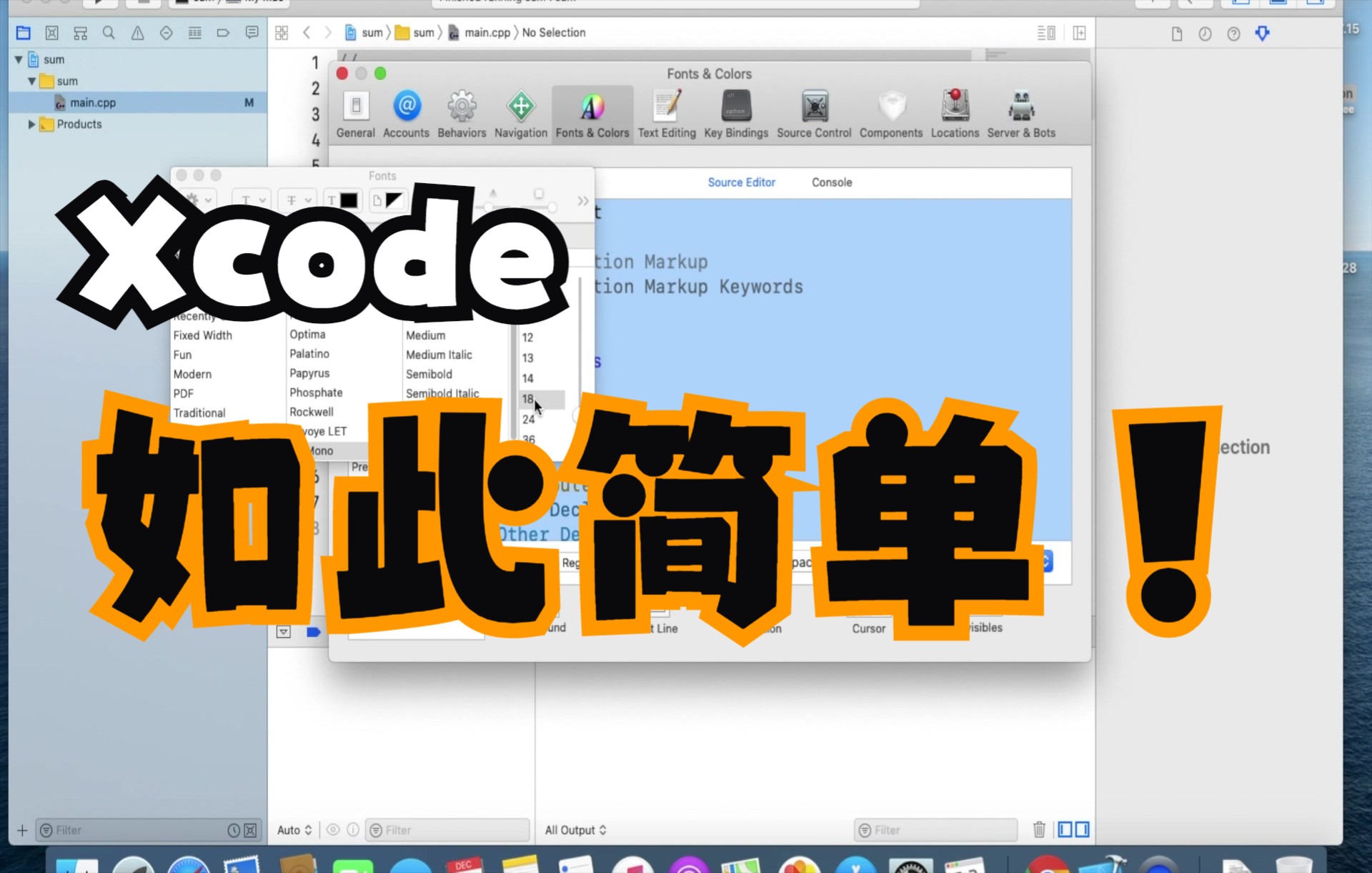The image size is (1372, 873).
Task: Open the Source Control preferences pane
Action: coord(814,114)
